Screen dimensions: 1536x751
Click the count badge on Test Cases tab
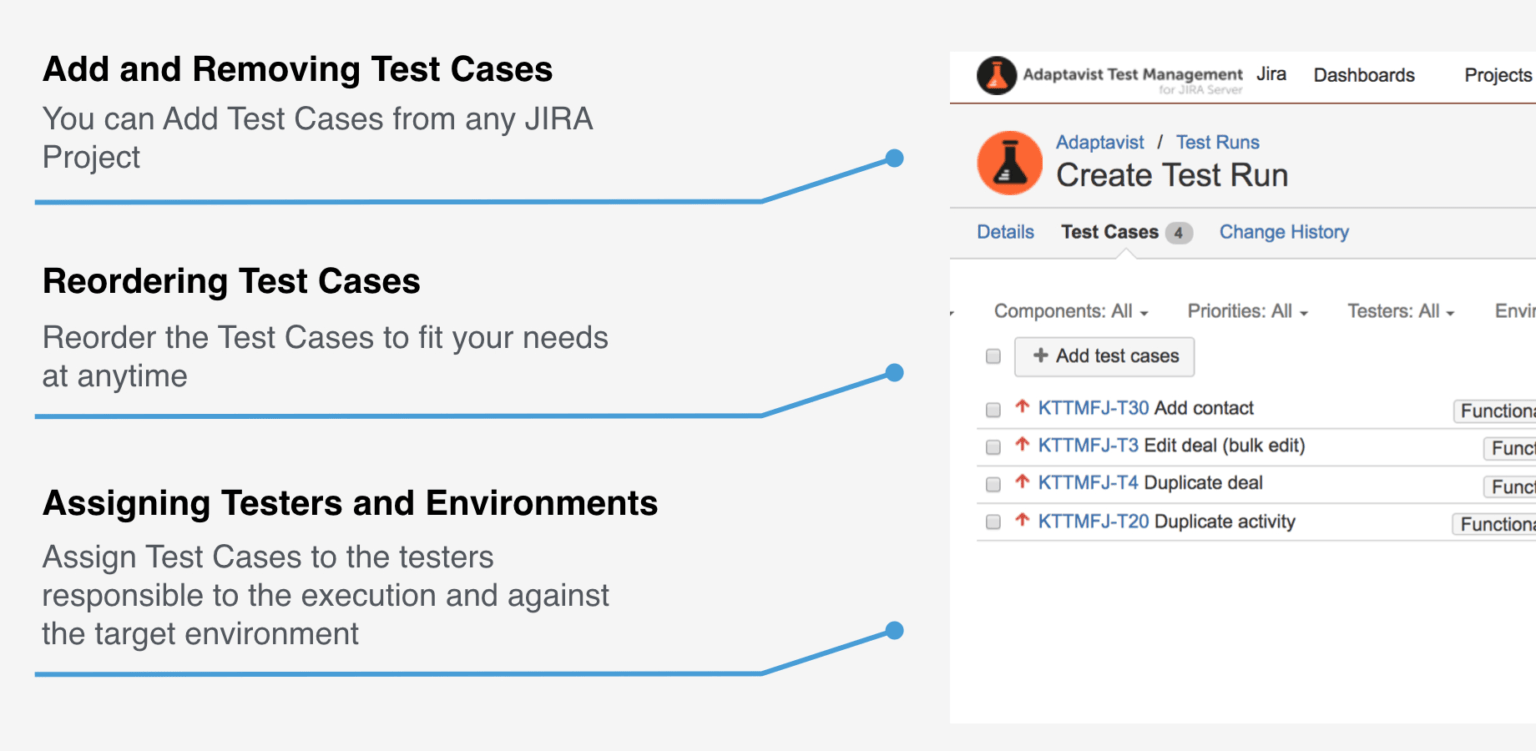click(x=1179, y=231)
